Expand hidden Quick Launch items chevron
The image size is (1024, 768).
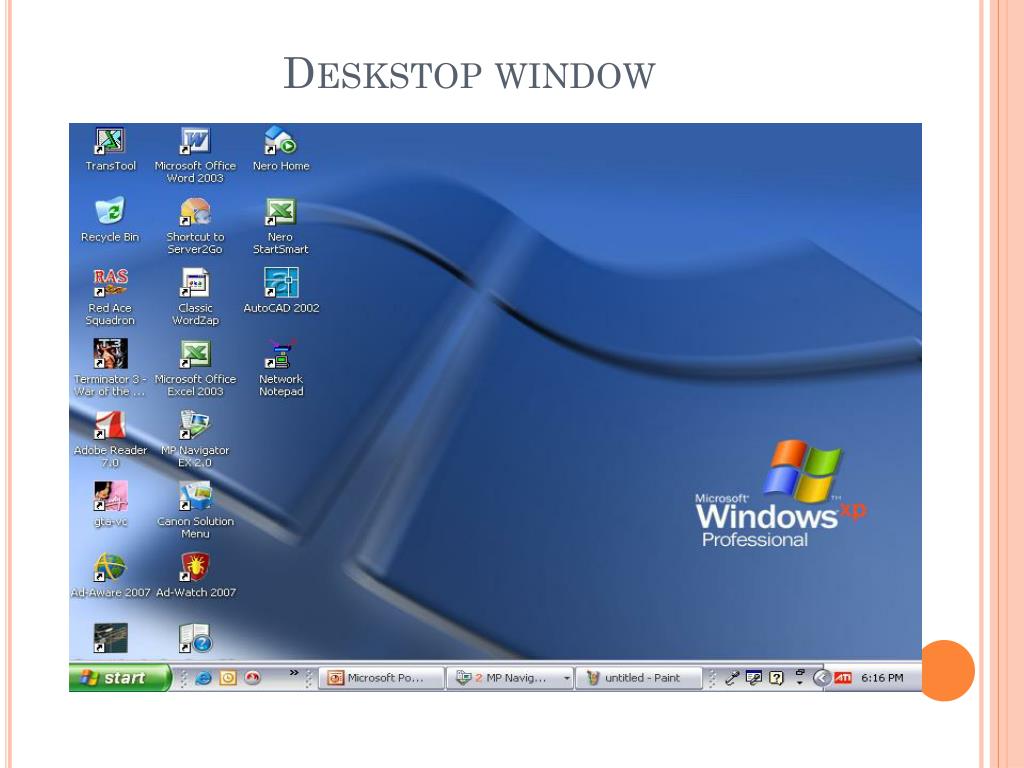pyautogui.click(x=294, y=672)
